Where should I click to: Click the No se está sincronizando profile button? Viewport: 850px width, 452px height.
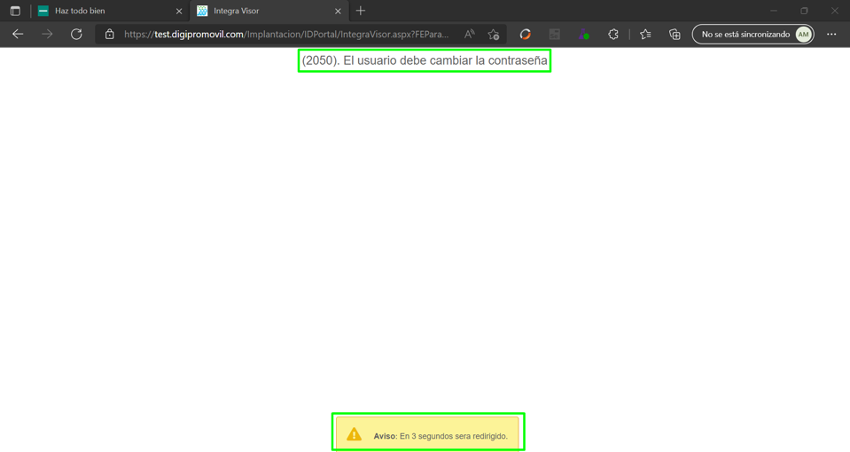[753, 34]
